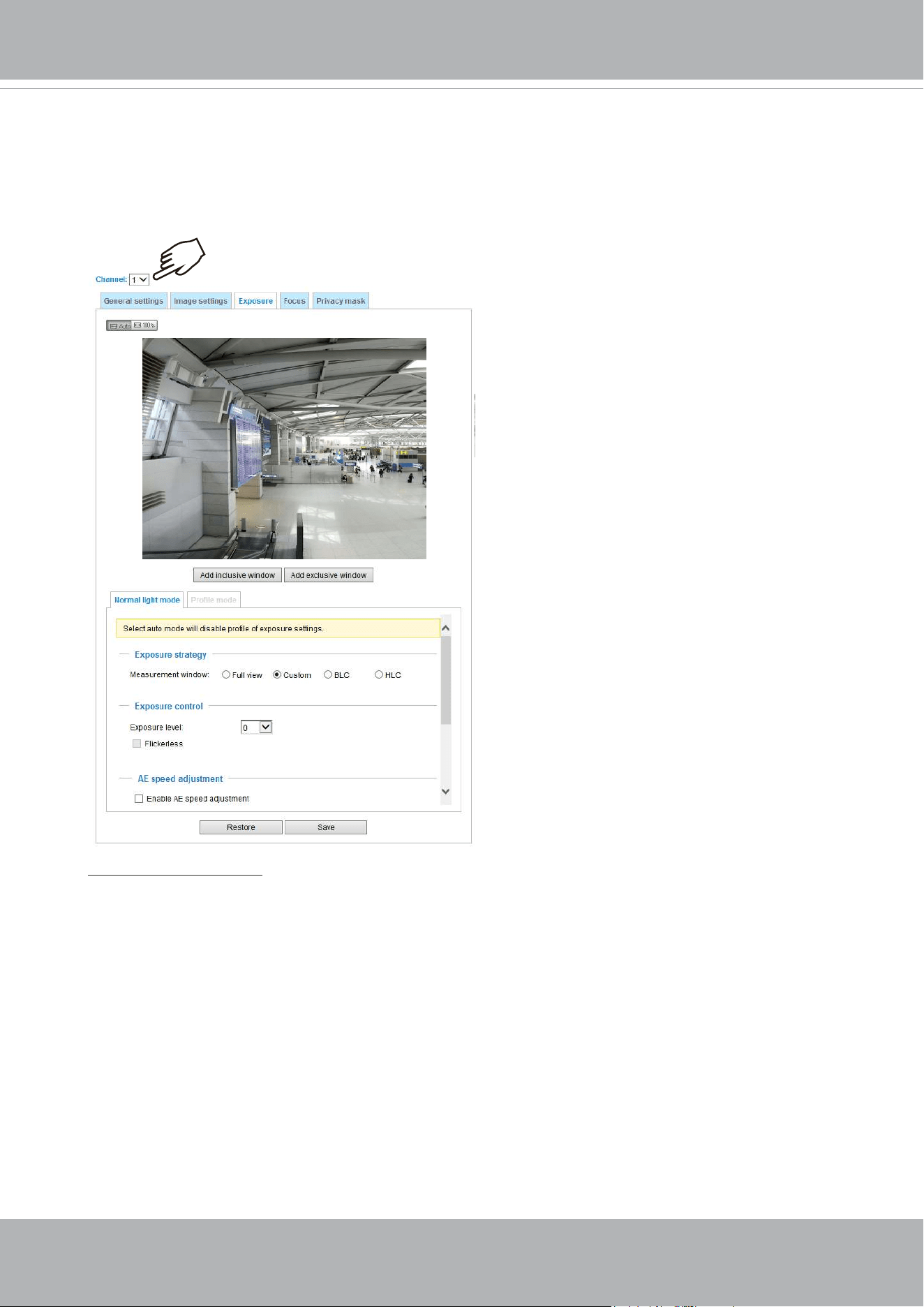Screen dimensions: 924x1307
Task: Click Add inclusive window button
Action: (x=237, y=575)
